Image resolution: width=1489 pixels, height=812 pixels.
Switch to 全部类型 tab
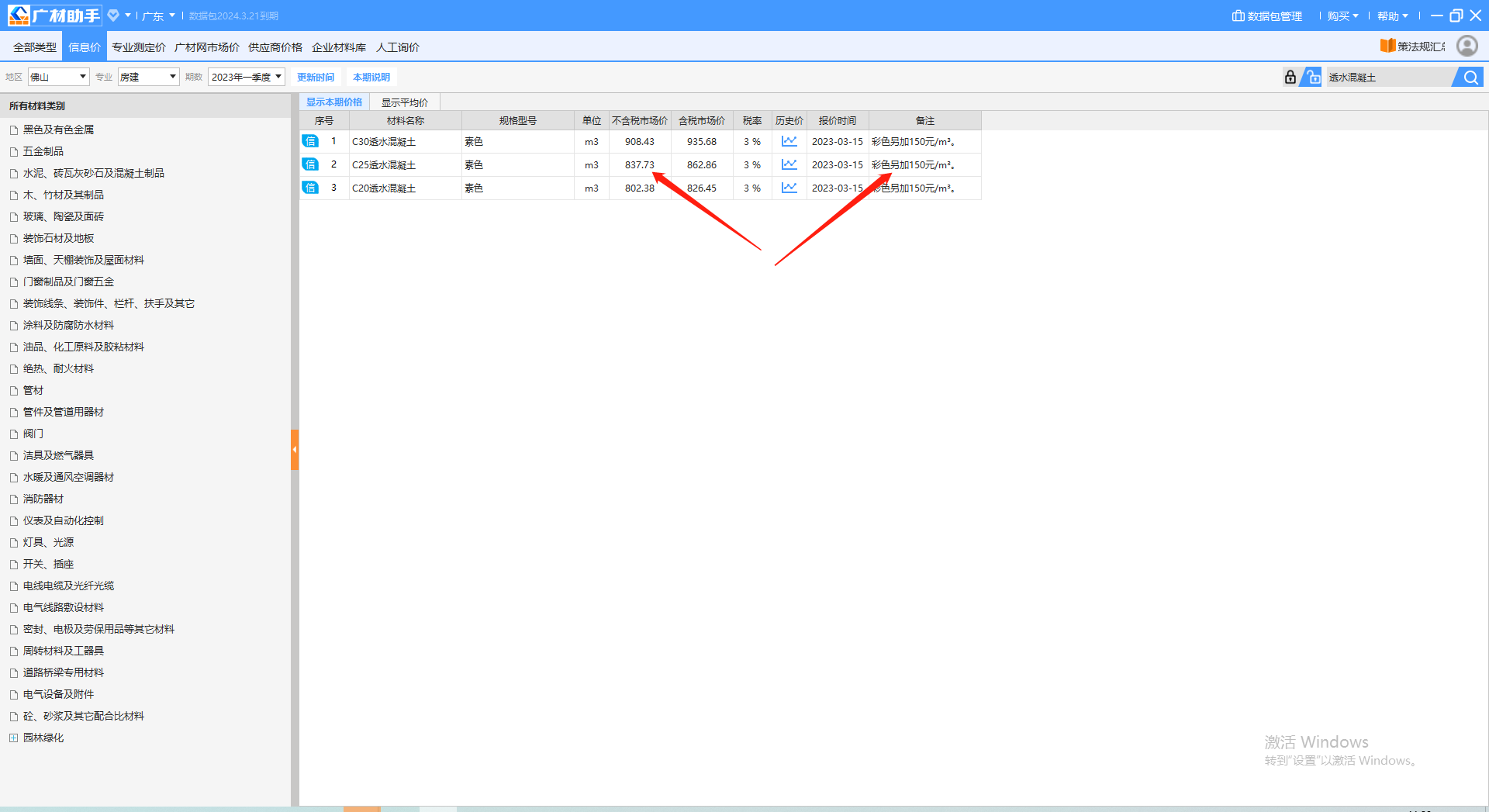coord(35,47)
